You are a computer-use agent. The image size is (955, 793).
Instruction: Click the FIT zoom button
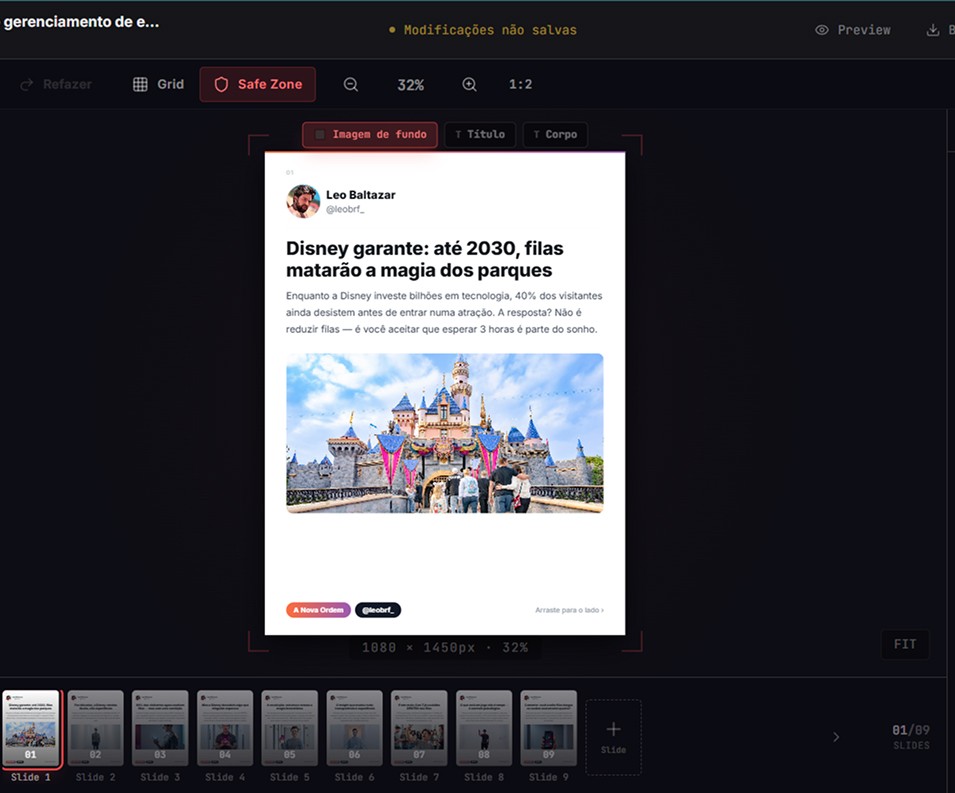(904, 644)
